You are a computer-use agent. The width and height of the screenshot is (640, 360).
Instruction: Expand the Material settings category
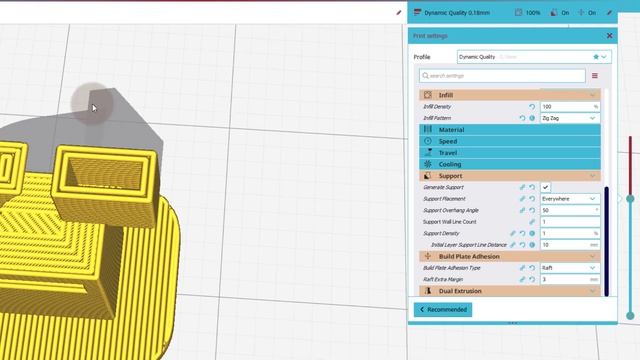point(510,129)
